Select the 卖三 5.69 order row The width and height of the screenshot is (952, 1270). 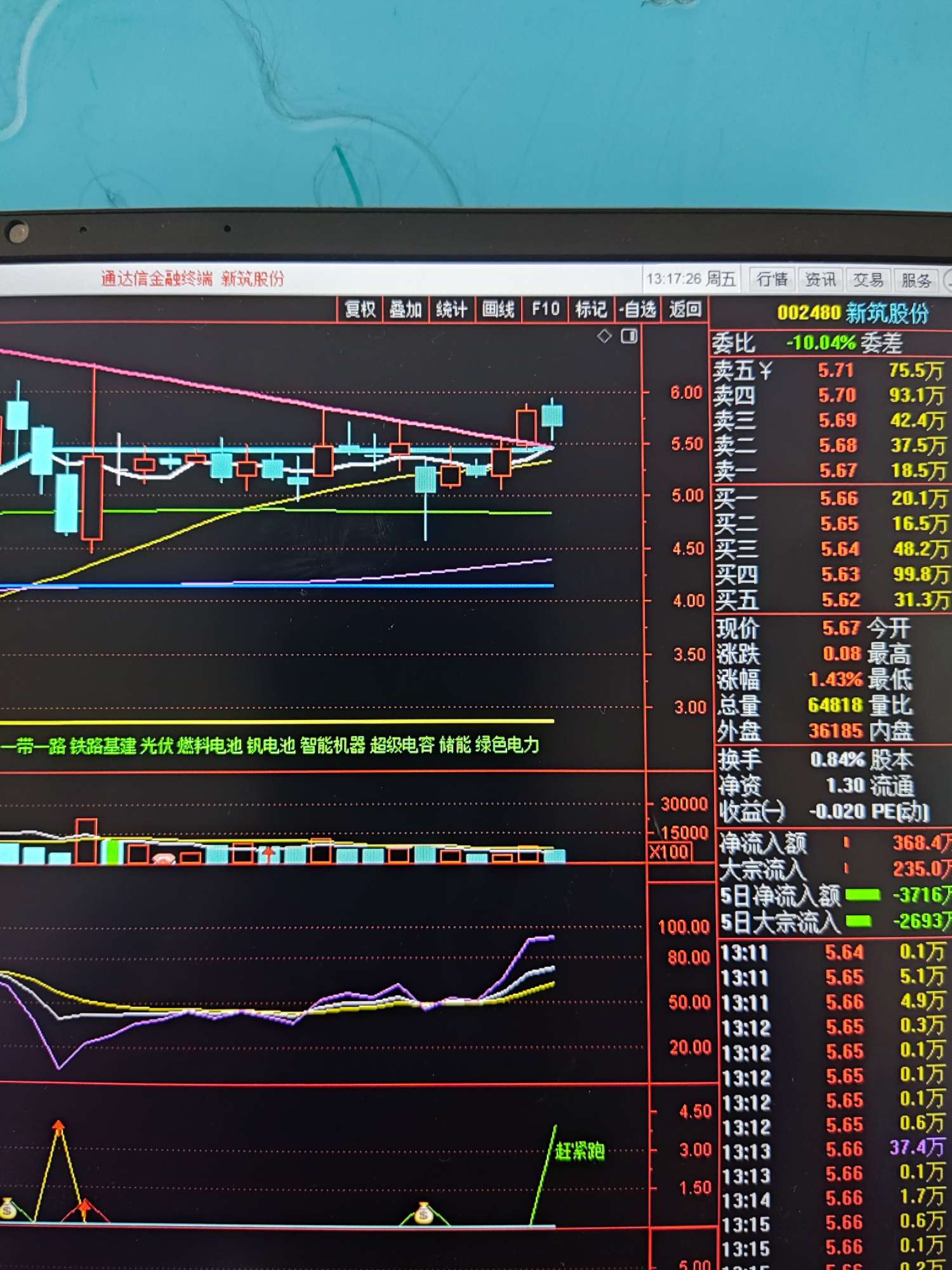click(x=830, y=420)
